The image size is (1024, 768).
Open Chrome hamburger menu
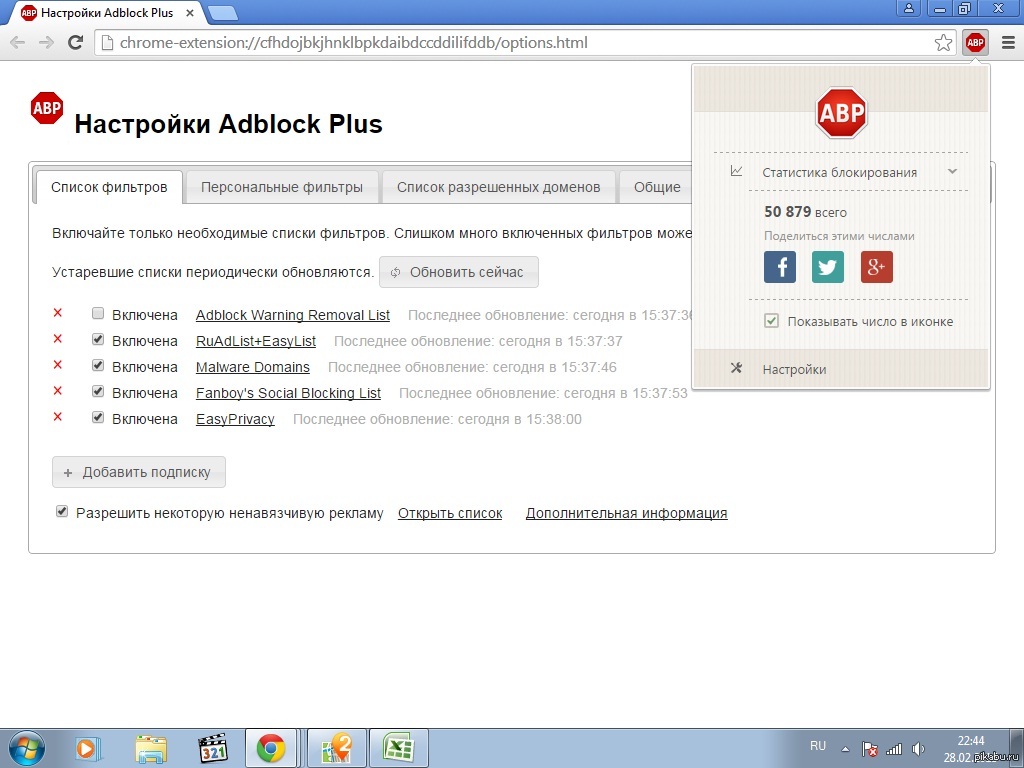pyautogui.click(x=1008, y=43)
